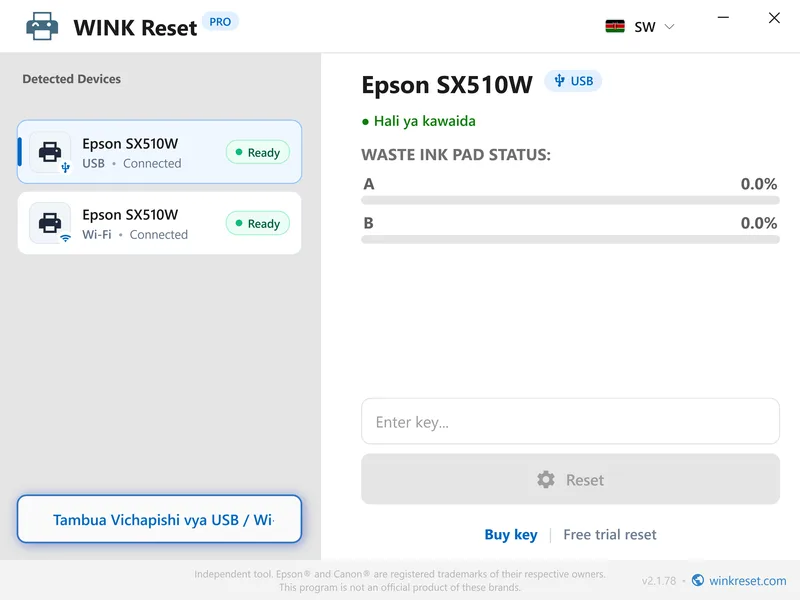Click the Ready badge on USB device

(258, 152)
